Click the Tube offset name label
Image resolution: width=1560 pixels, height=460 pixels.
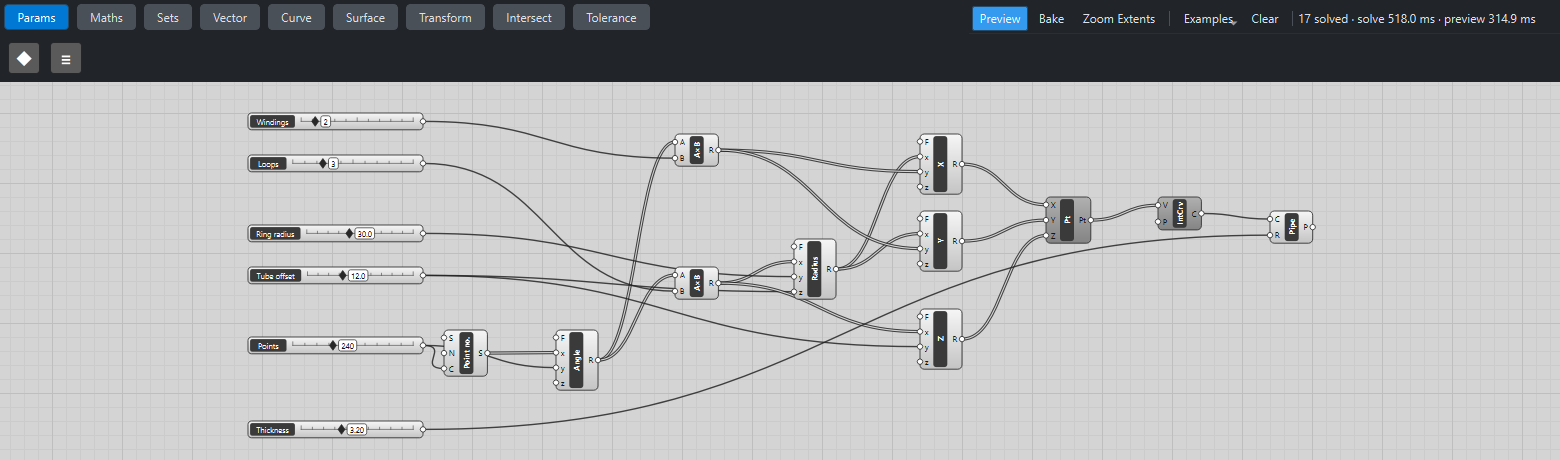276,276
